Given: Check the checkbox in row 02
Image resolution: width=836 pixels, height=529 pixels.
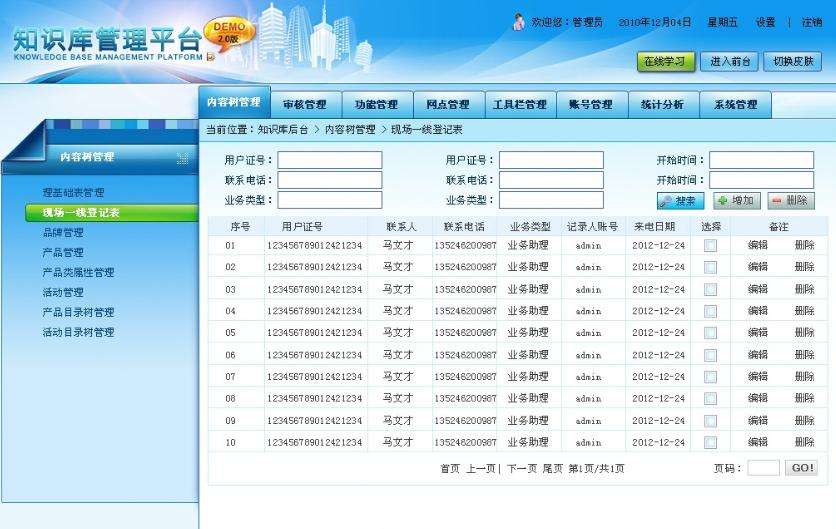Looking at the screenshot, I should (710, 267).
